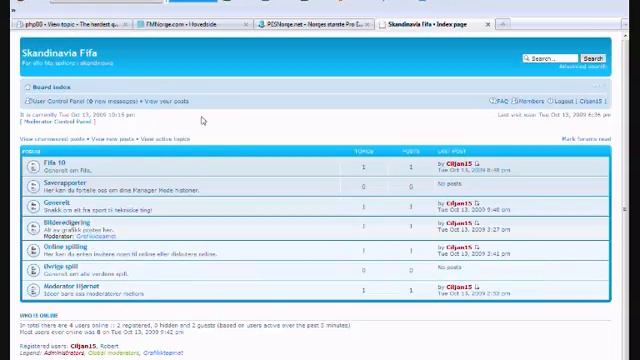Switch to the PESNorge.net tab
The width and height of the screenshot is (640, 360).
[314, 24]
